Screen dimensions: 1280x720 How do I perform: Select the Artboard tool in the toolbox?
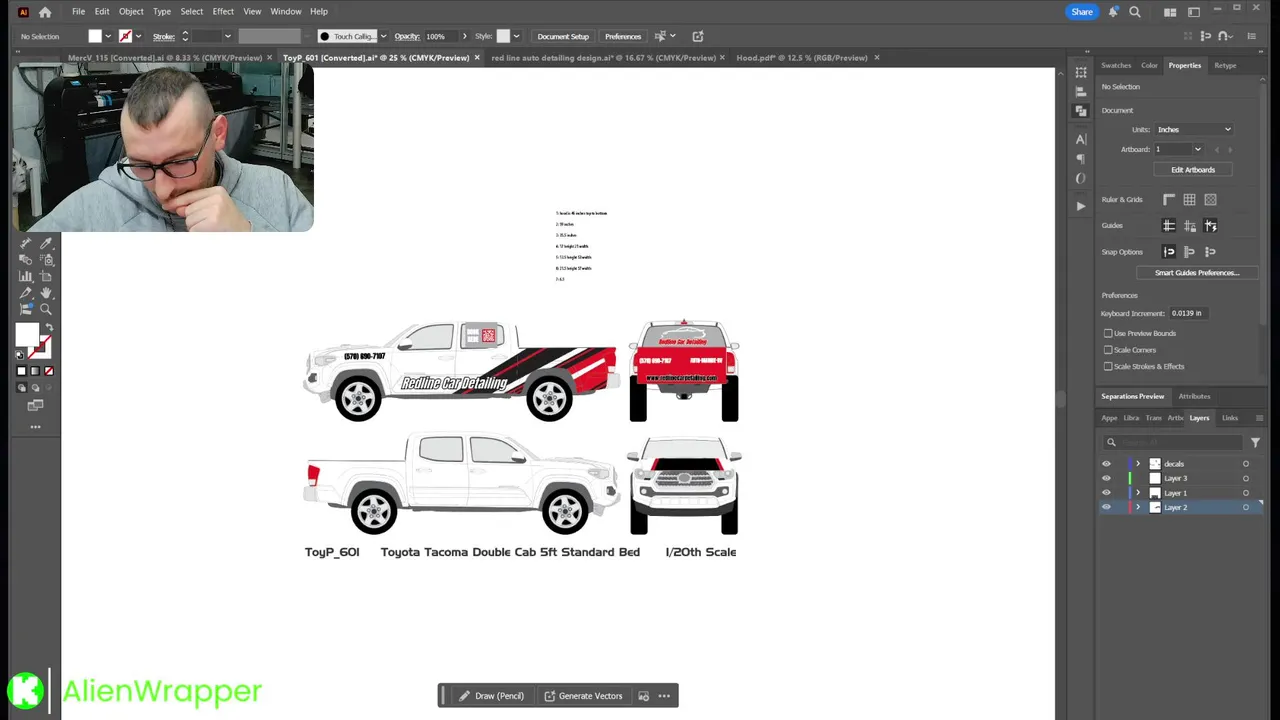pyautogui.click(x=46, y=276)
